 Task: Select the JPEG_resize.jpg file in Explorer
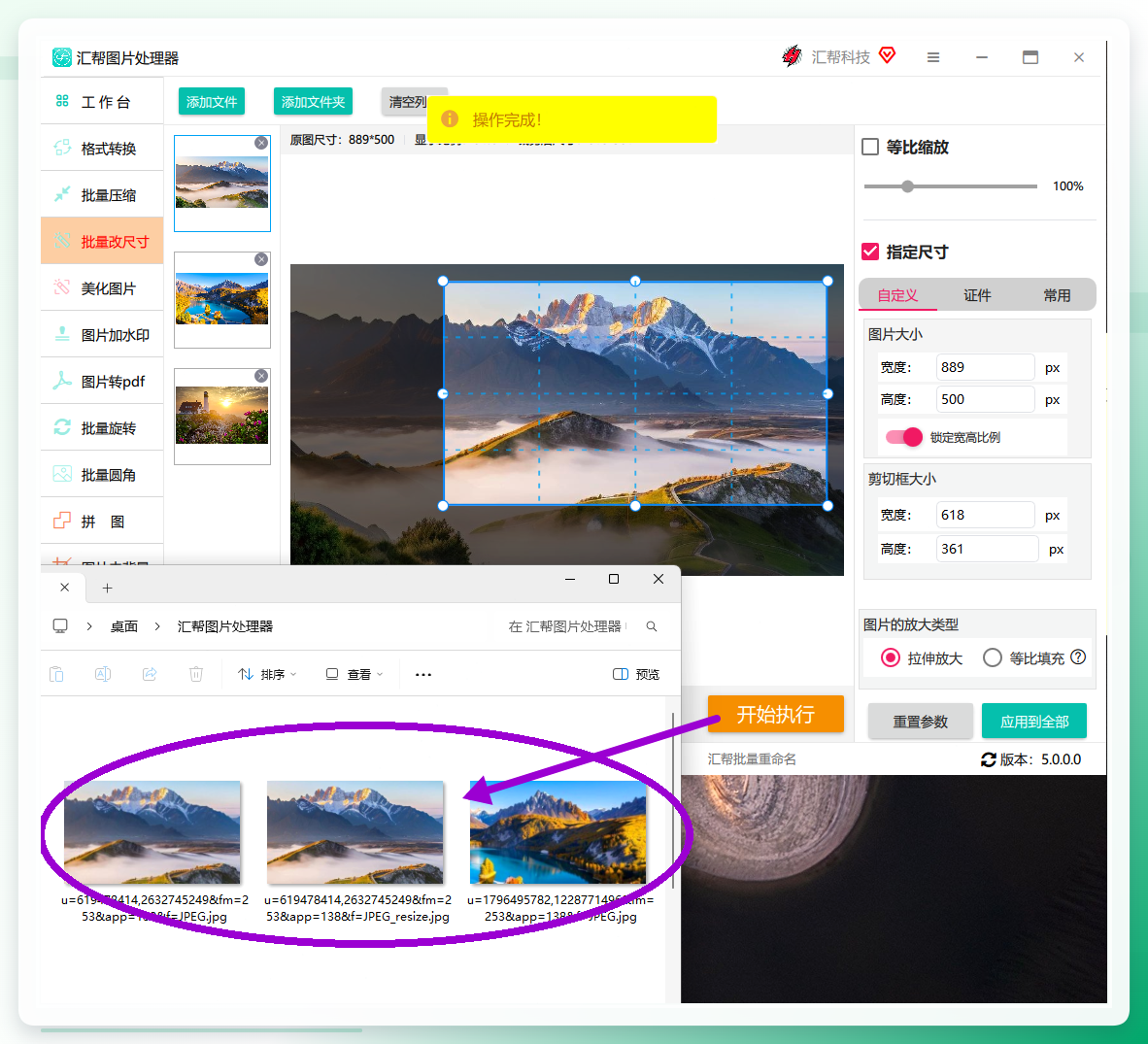357,852
